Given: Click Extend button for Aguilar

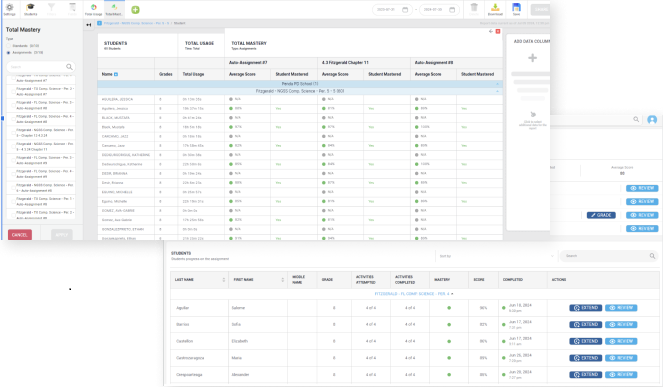Looking at the screenshot, I should [x=586, y=308].
